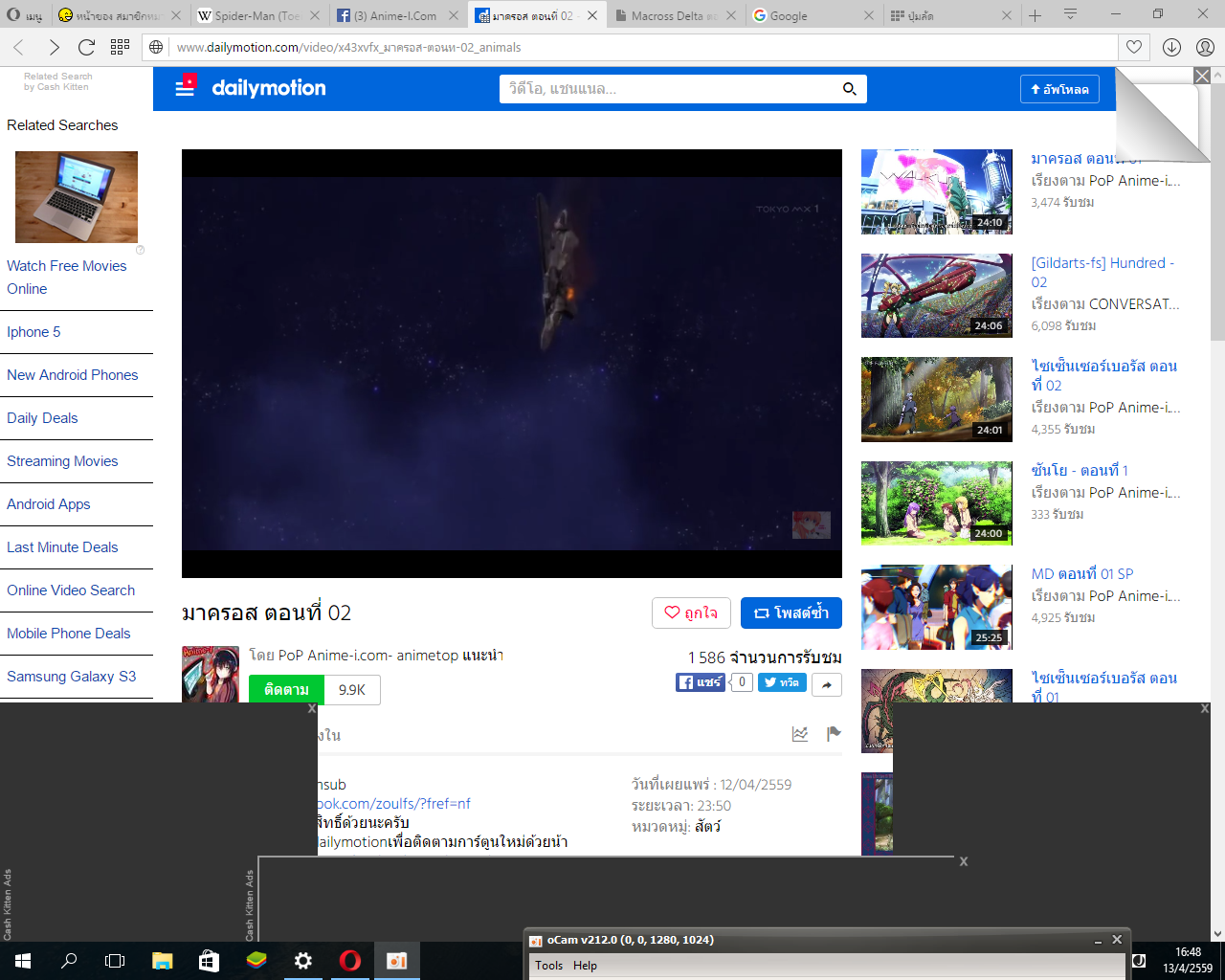This screenshot has width=1225, height=980.
Task: Follow the channel with green ติดตาม button
Action: (x=286, y=690)
